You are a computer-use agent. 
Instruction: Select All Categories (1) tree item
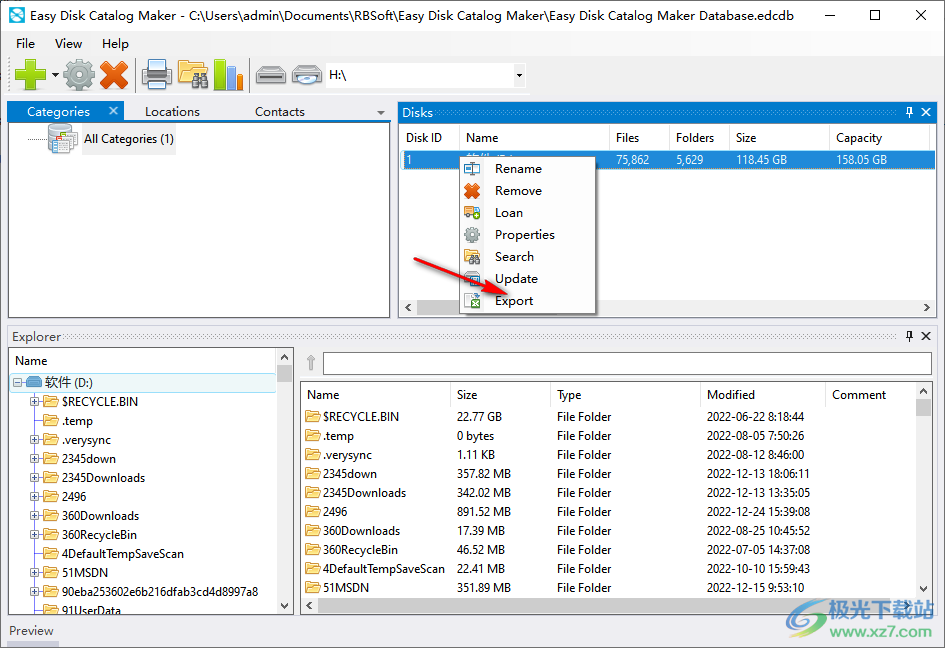[x=129, y=139]
